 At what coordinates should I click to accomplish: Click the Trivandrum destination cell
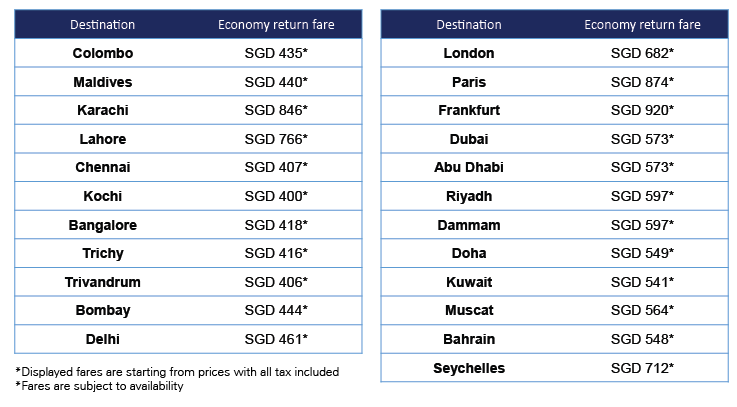tap(102, 282)
